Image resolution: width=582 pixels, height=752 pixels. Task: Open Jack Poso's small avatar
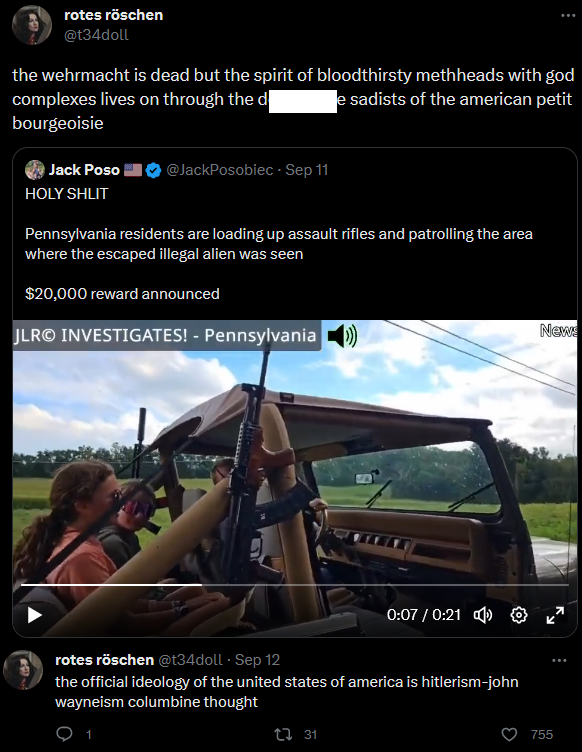point(35,170)
